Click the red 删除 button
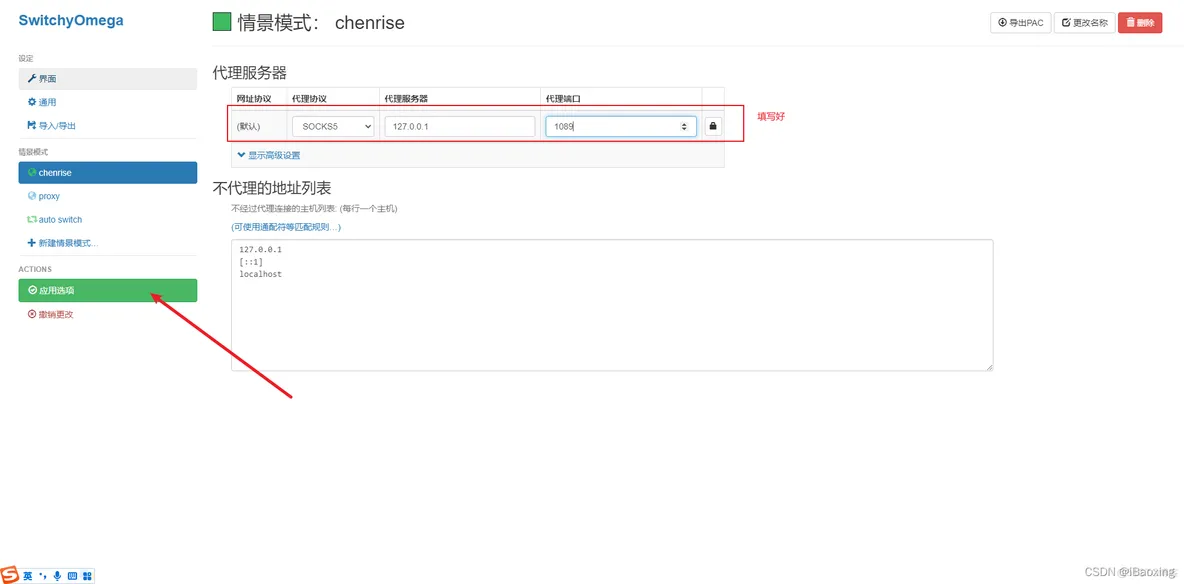The height and width of the screenshot is (584, 1184). point(1140,23)
